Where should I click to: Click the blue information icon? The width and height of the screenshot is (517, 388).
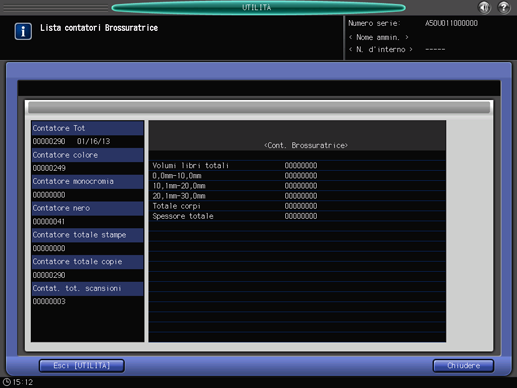point(23,31)
